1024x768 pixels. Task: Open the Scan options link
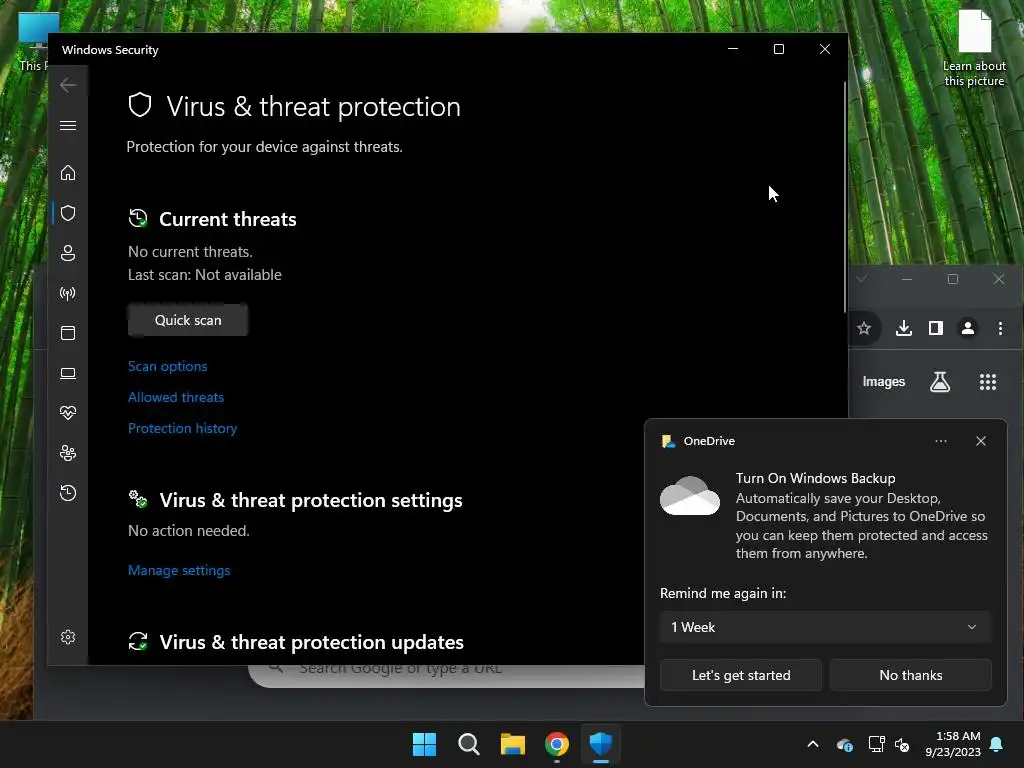pos(167,366)
